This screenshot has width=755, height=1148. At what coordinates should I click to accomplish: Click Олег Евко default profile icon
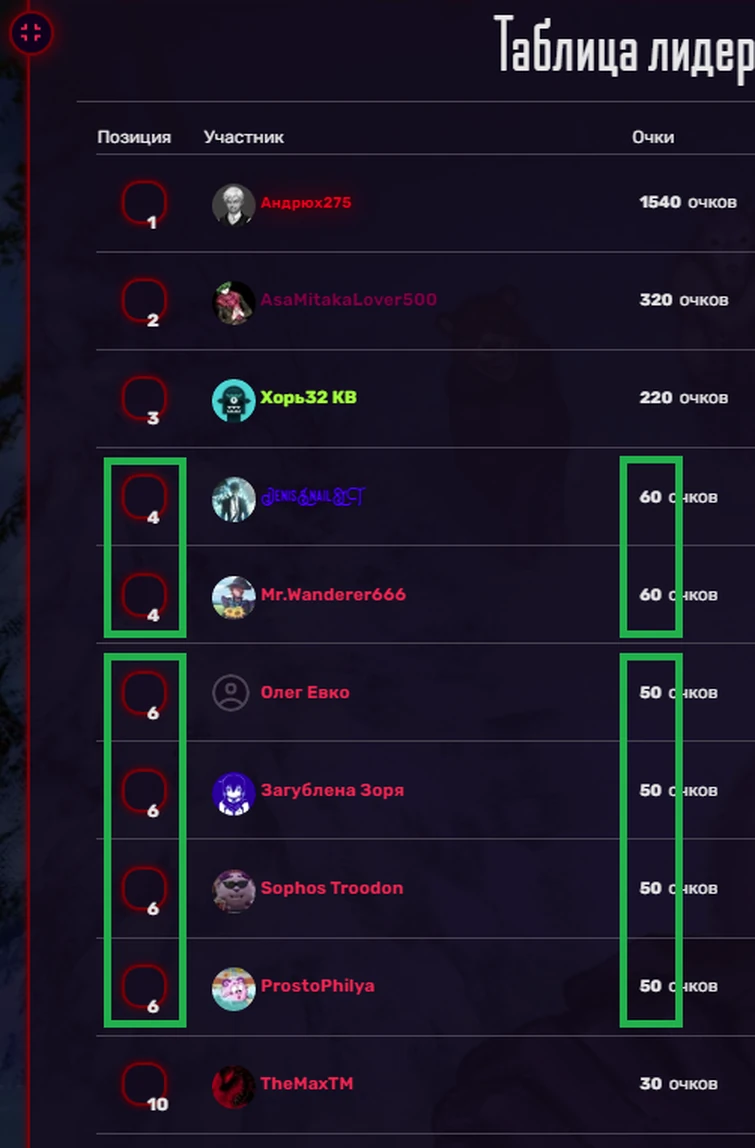[x=231, y=692]
